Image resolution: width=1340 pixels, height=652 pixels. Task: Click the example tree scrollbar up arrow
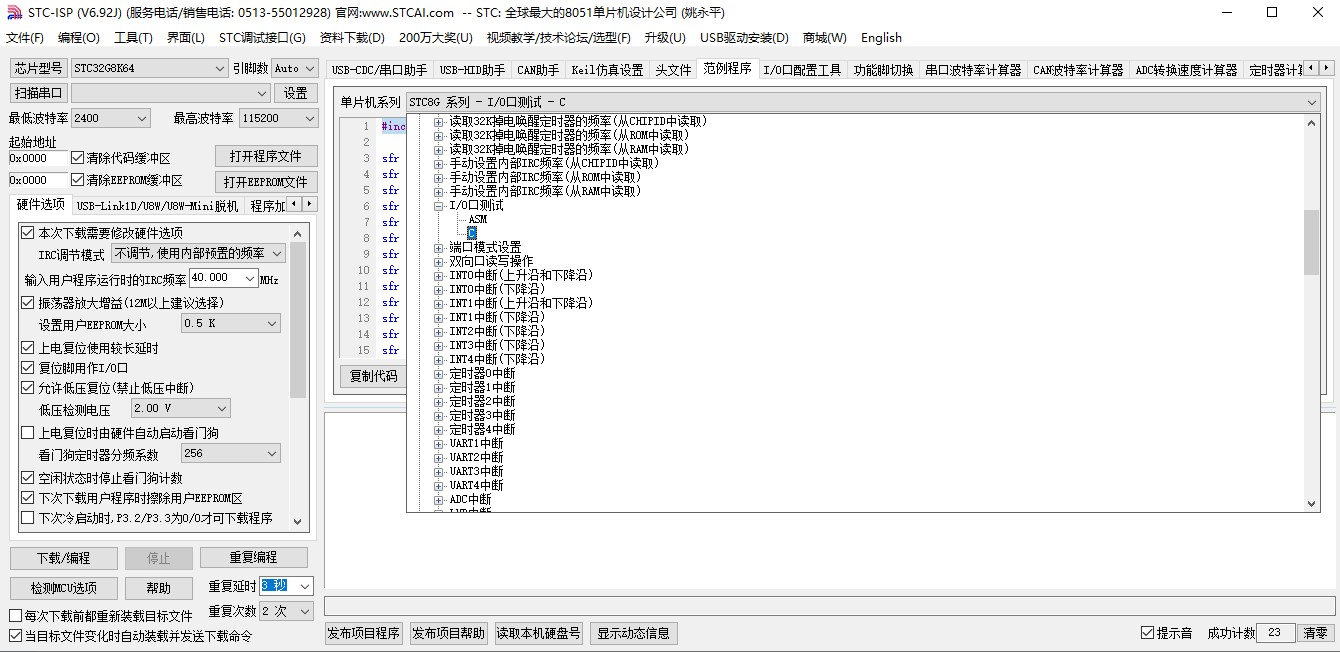coord(1312,122)
